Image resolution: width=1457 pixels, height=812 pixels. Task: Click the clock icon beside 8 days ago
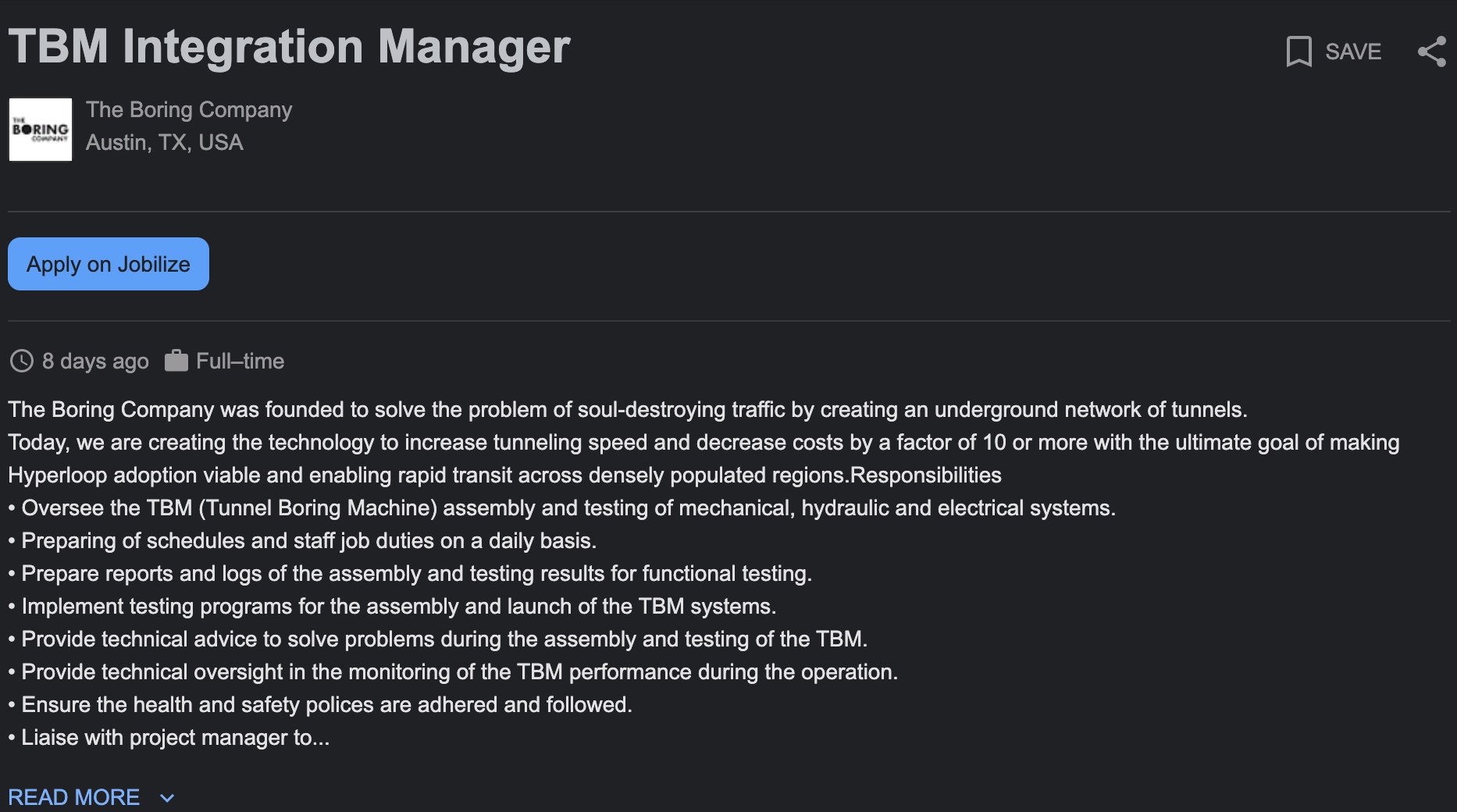pyautogui.click(x=22, y=361)
